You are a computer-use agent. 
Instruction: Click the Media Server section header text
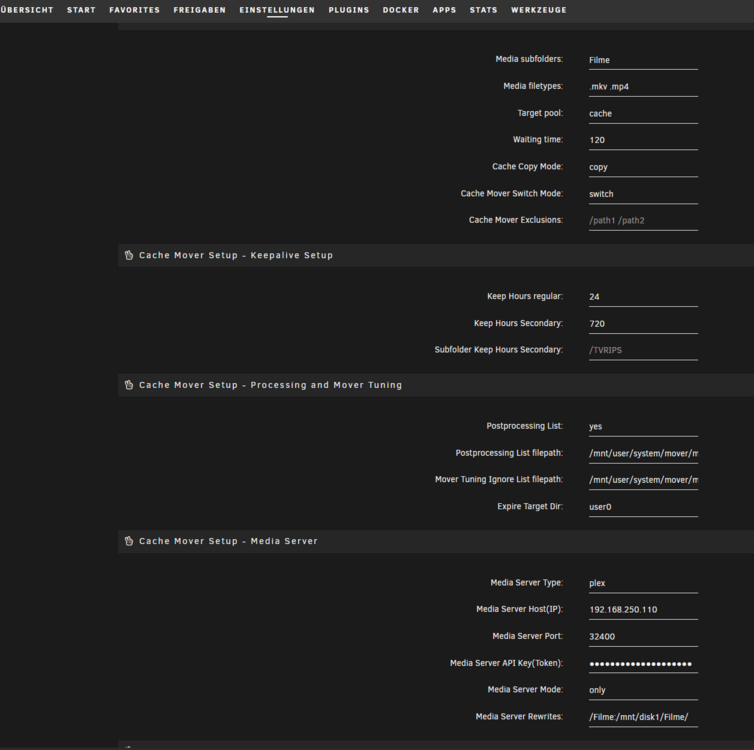[x=228, y=541]
